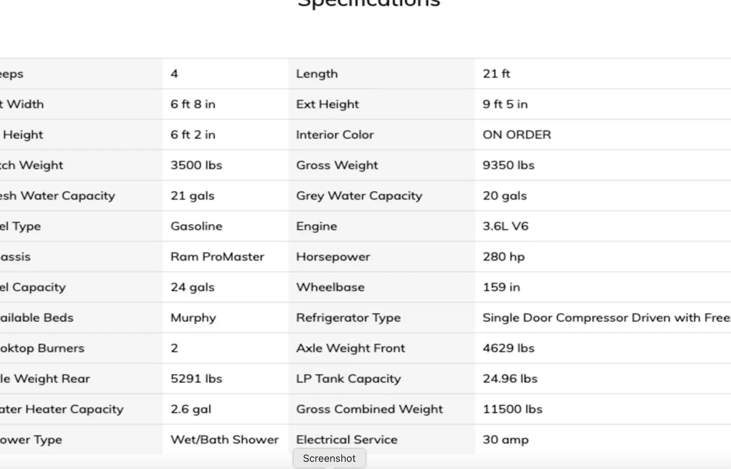Click the Interior Color ON ORDER value
The image size is (731, 469).
click(516, 135)
